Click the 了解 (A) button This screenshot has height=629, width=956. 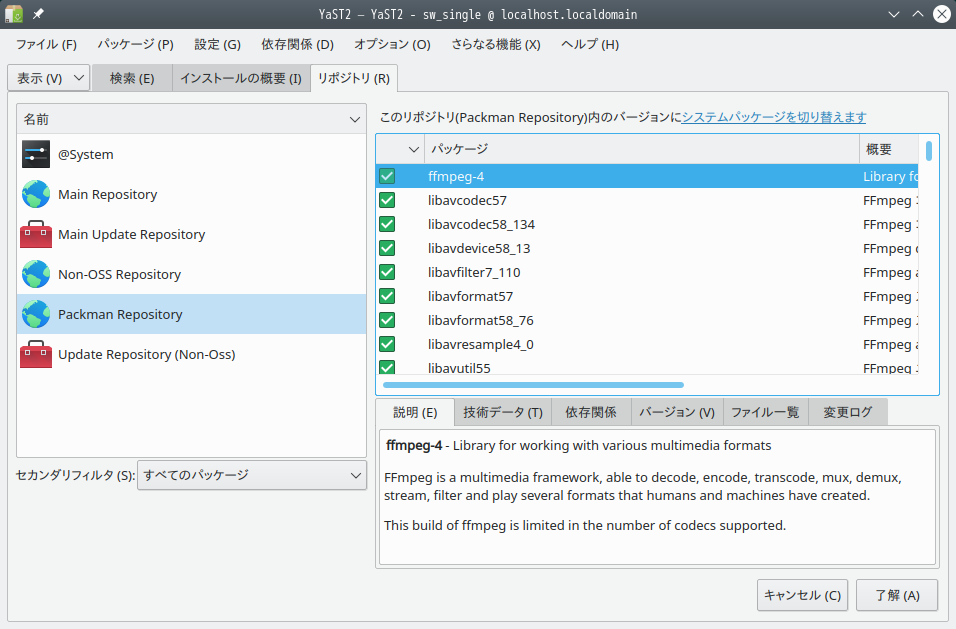click(x=897, y=595)
